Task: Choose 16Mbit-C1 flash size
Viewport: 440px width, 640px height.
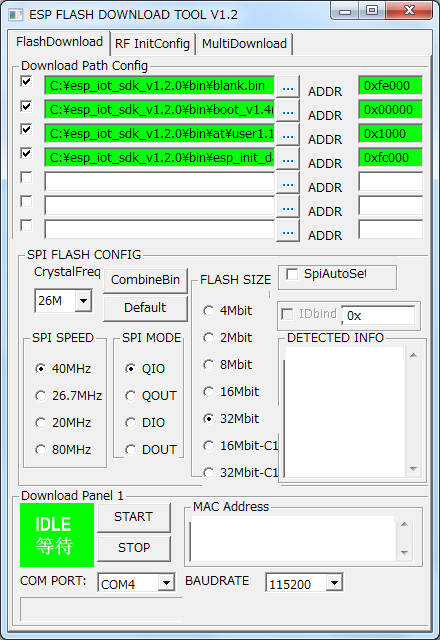Action: (x=209, y=446)
